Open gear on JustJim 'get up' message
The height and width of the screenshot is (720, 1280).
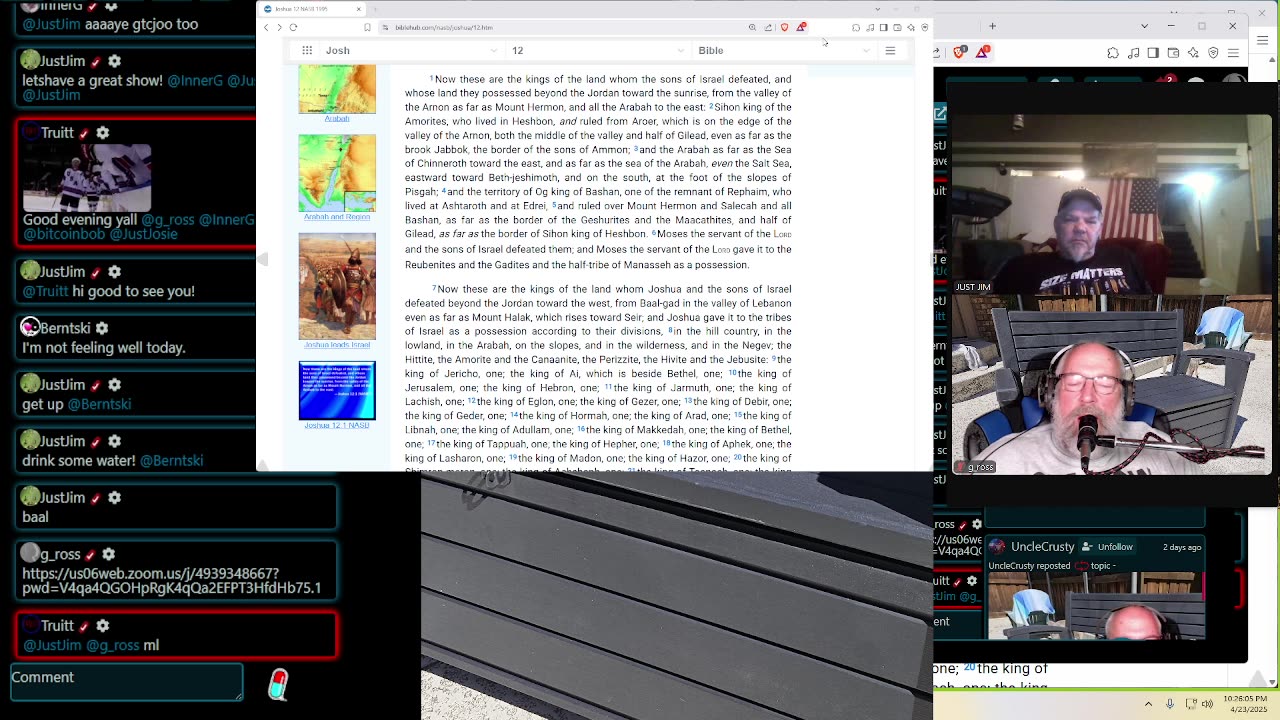(114, 385)
